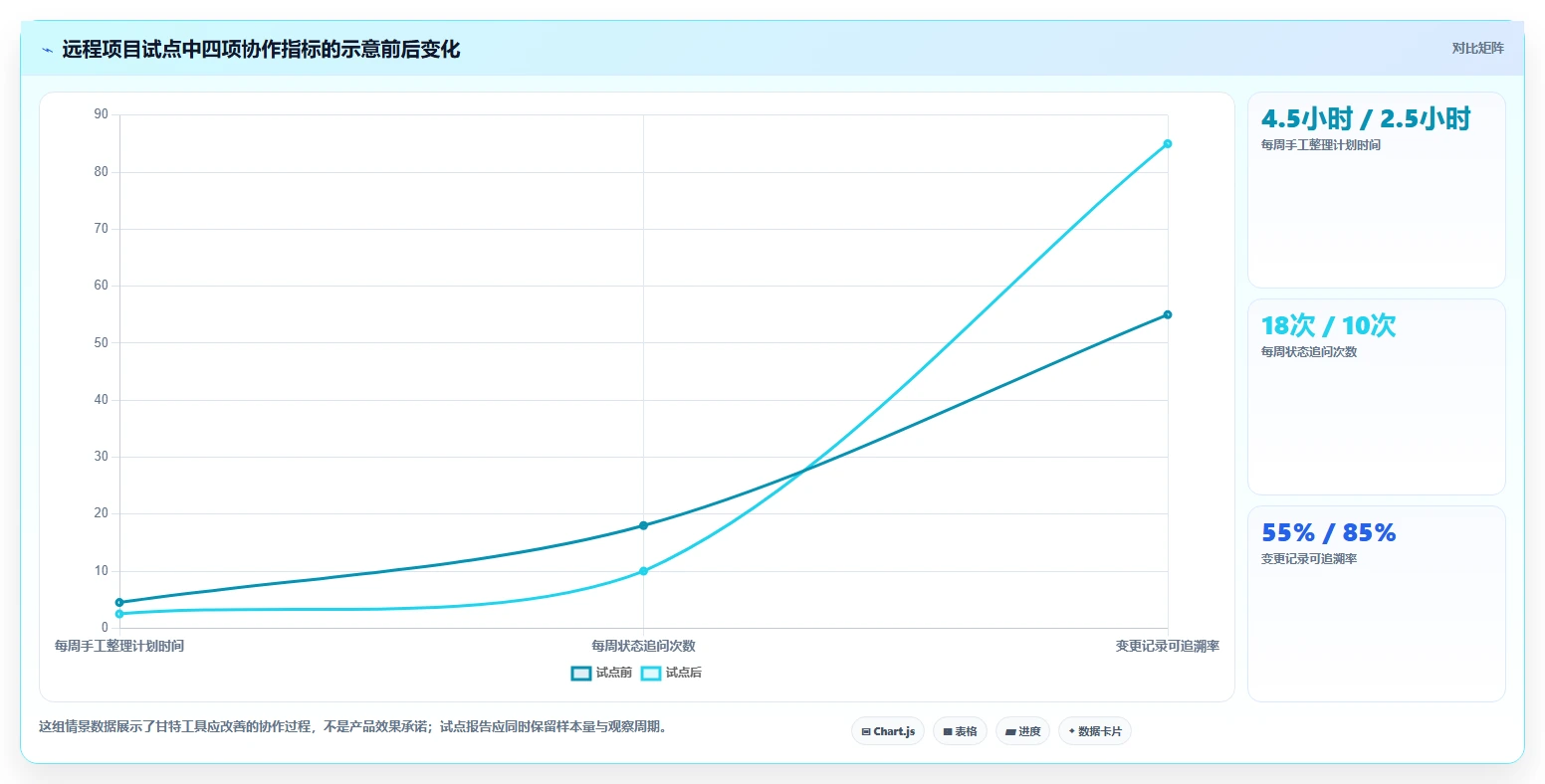Open the 对比矩阵 link in the header
Viewport: 1545px width, 784px height.
[1477, 48]
